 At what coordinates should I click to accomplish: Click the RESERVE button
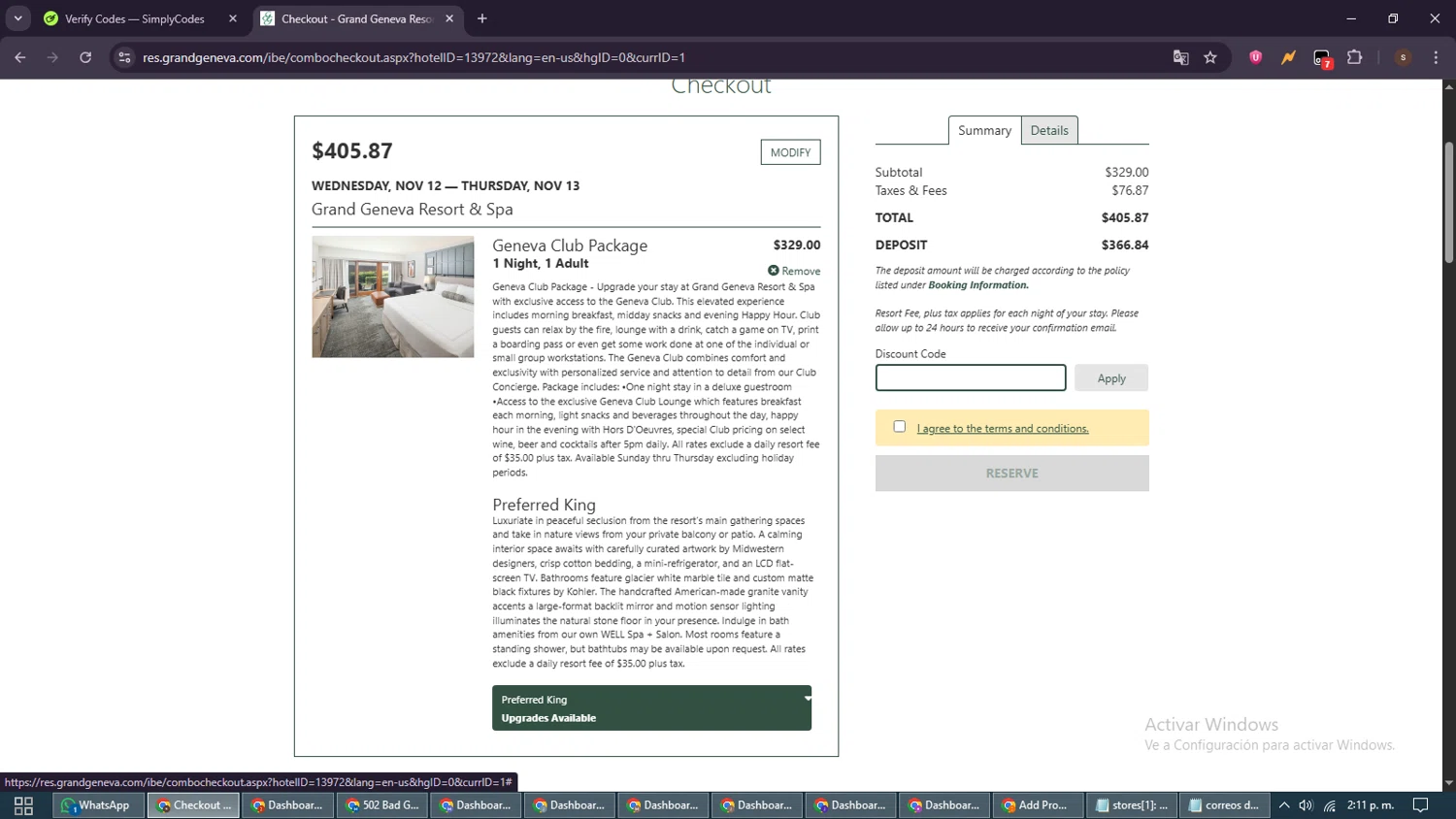click(1011, 474)
